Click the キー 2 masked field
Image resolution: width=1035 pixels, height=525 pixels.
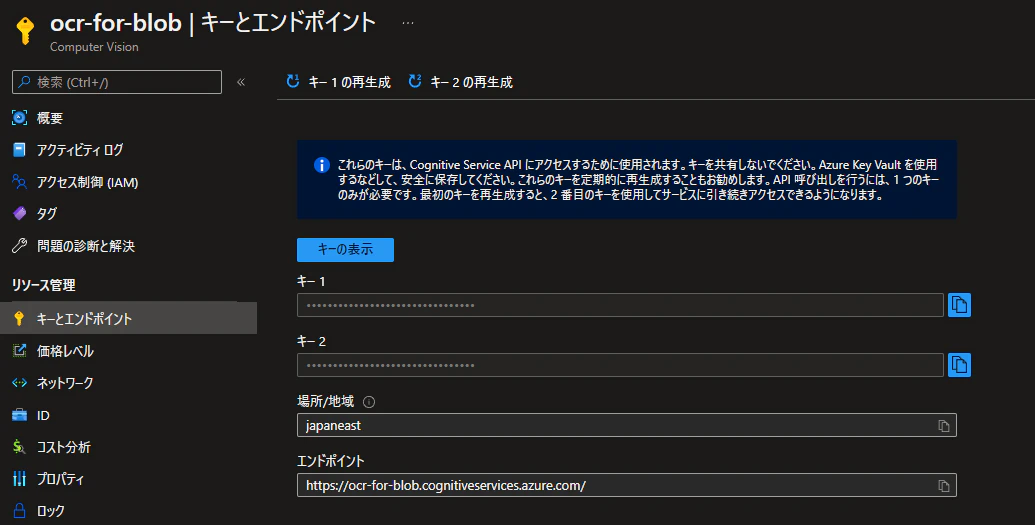(620, 365)
